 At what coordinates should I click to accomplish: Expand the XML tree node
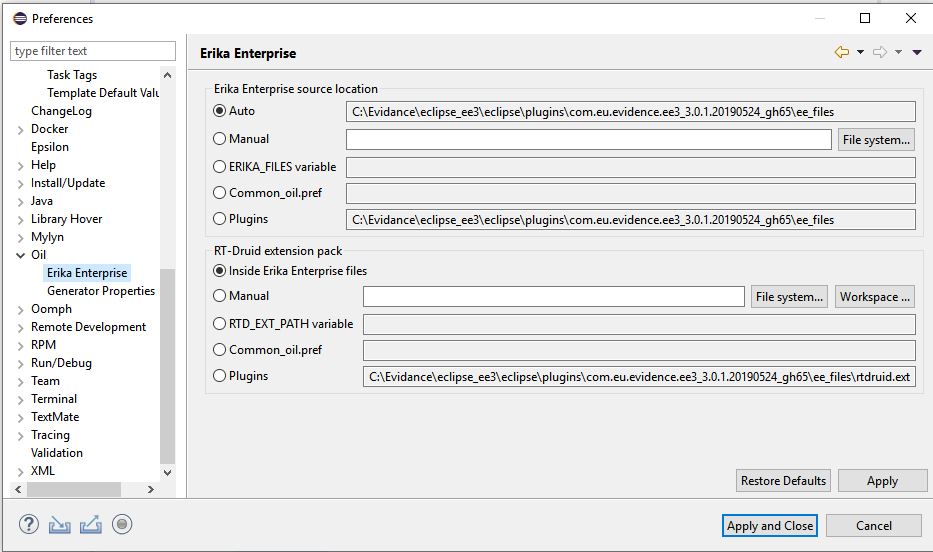(20, 472)
